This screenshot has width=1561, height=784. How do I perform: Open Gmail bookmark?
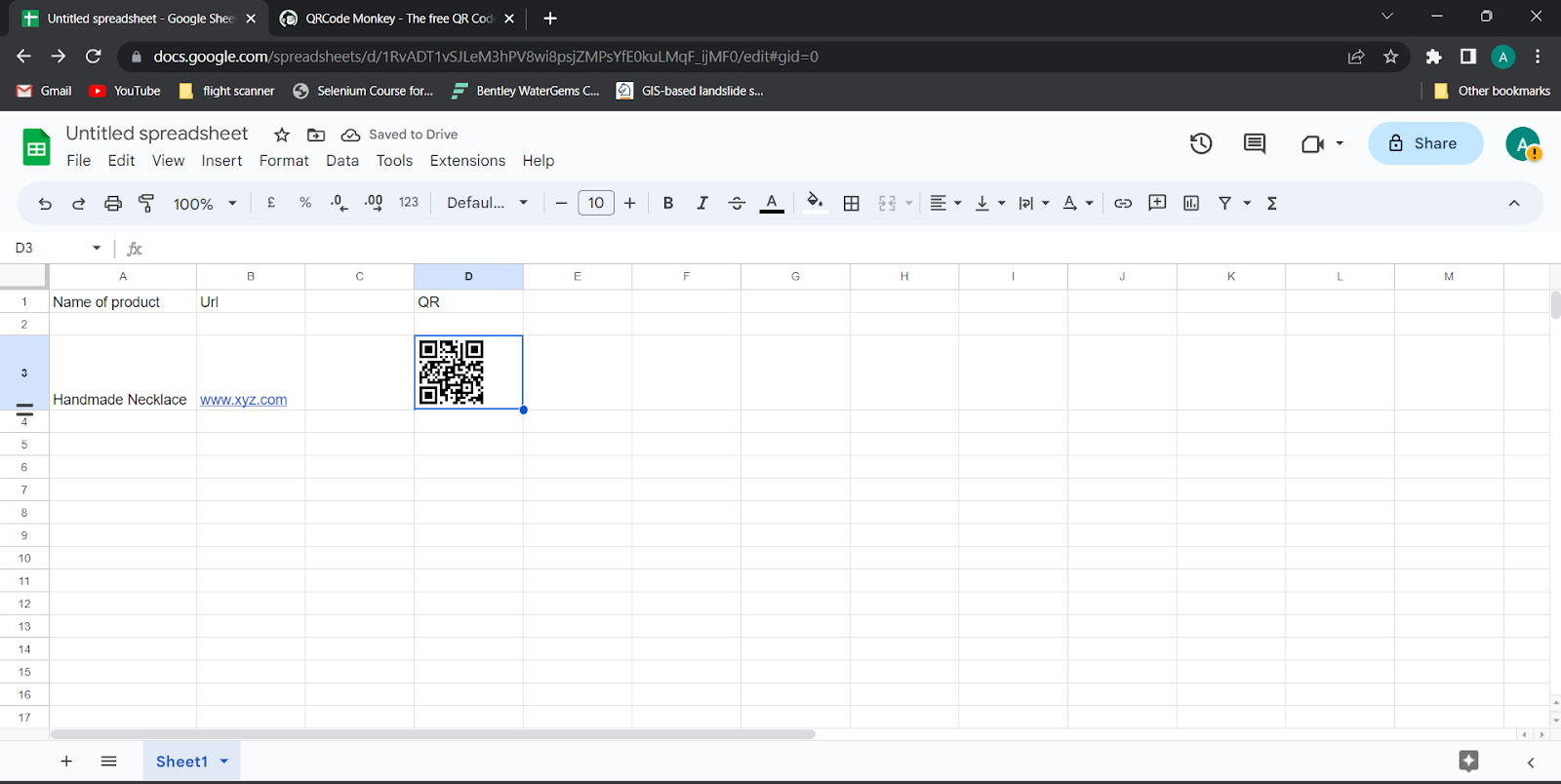tap(45, 91)
